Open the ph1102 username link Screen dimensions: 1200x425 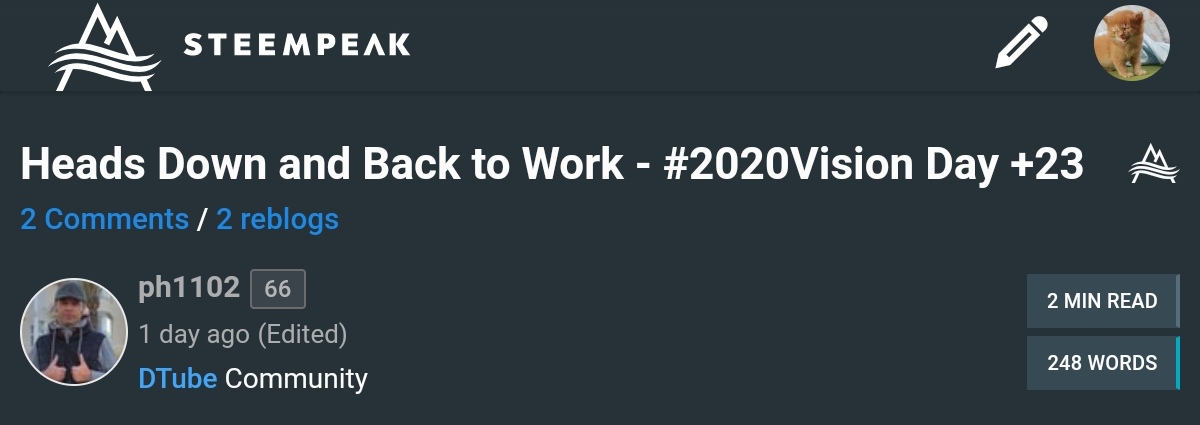189,288
